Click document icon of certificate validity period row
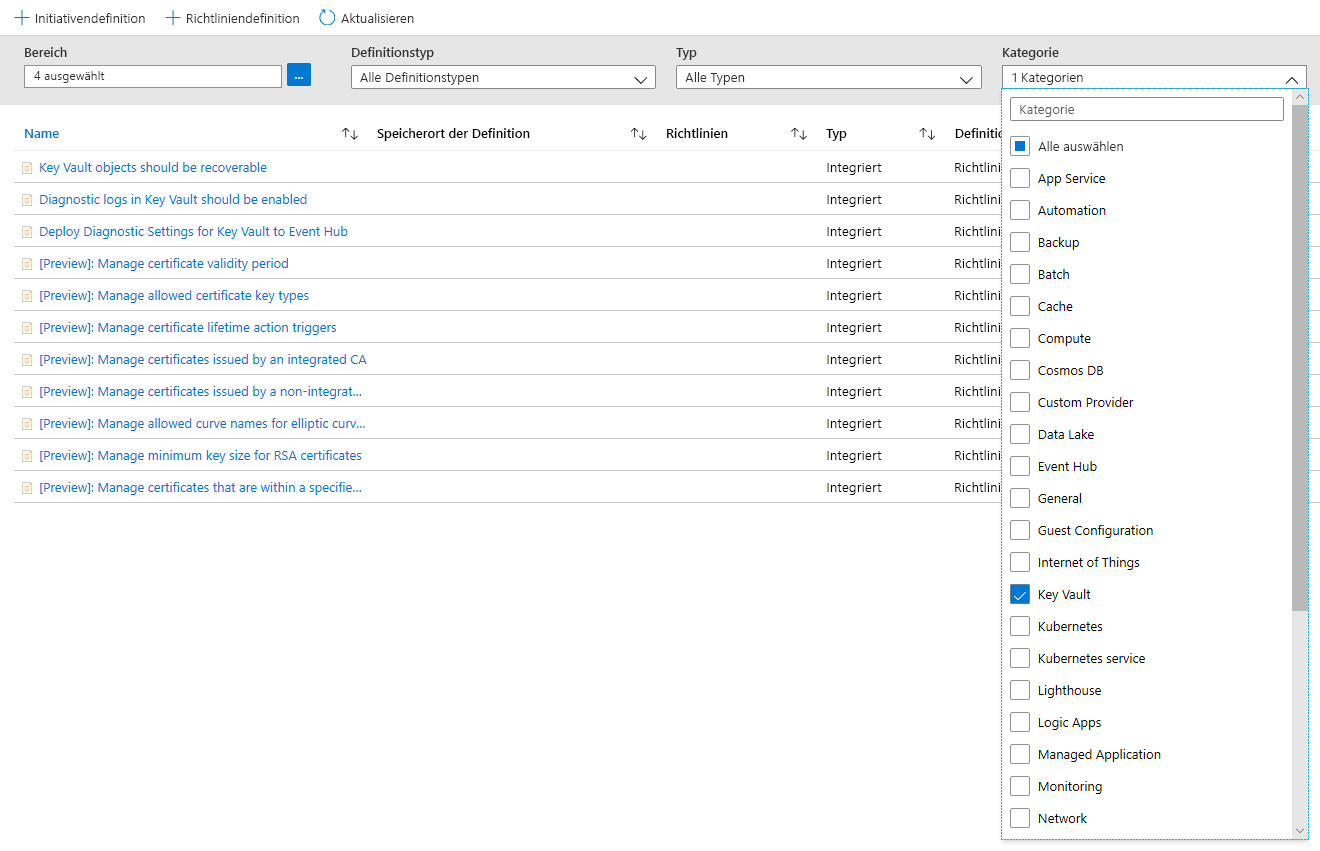Screen dimensions: 1320x851 pos(27,264)
